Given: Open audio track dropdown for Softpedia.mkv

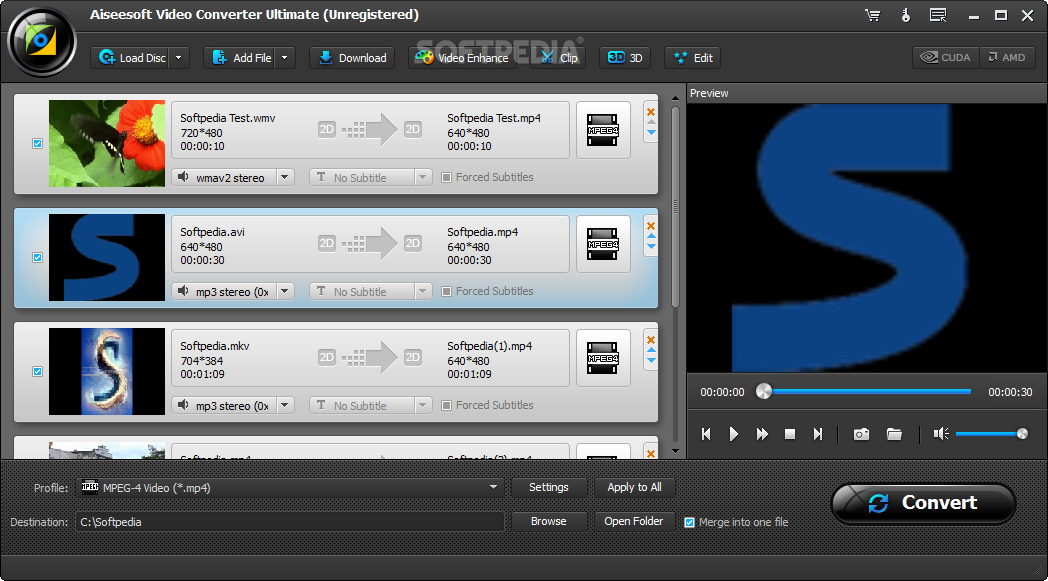Looking at the screenshot, I should (285, 405).
